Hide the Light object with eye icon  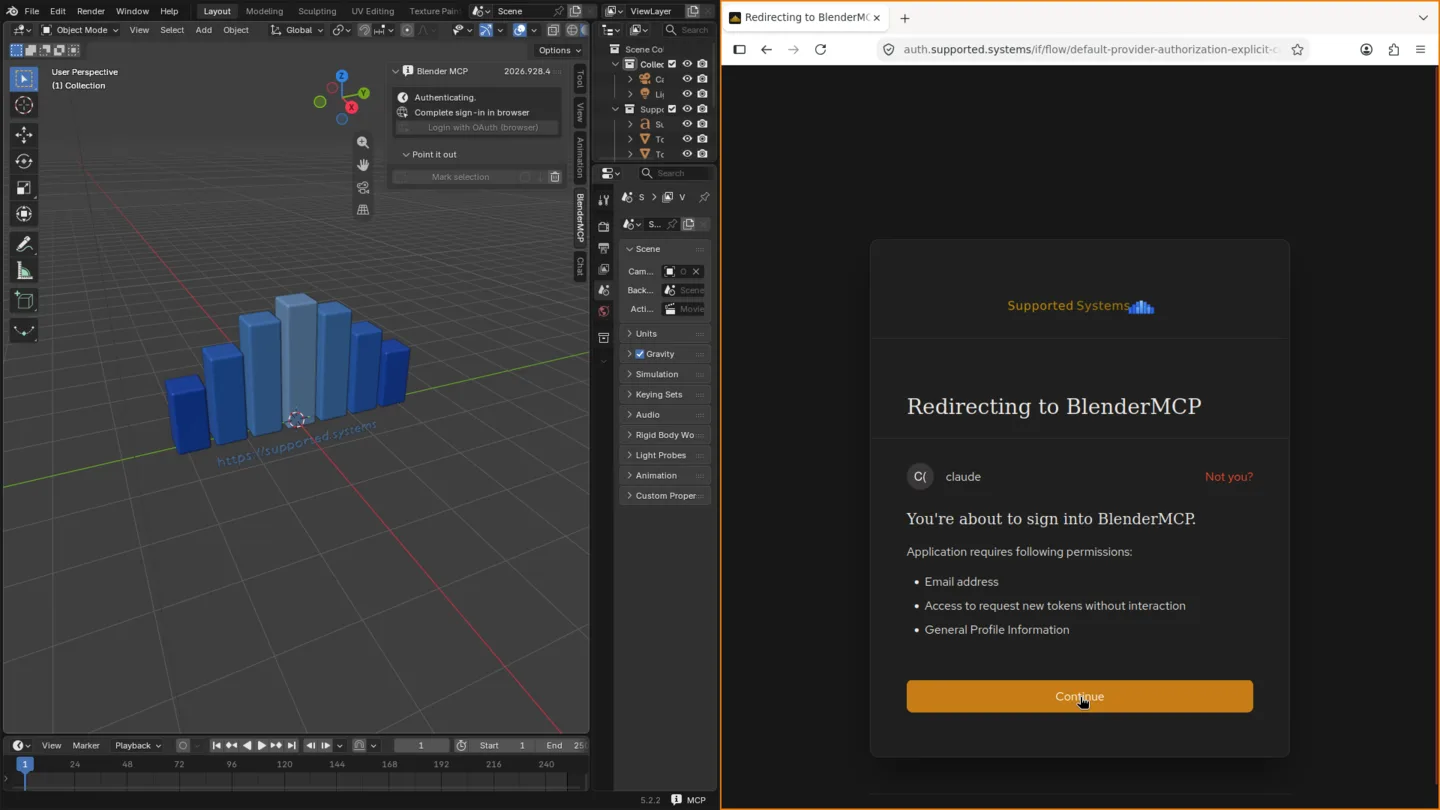pos(687,94)
